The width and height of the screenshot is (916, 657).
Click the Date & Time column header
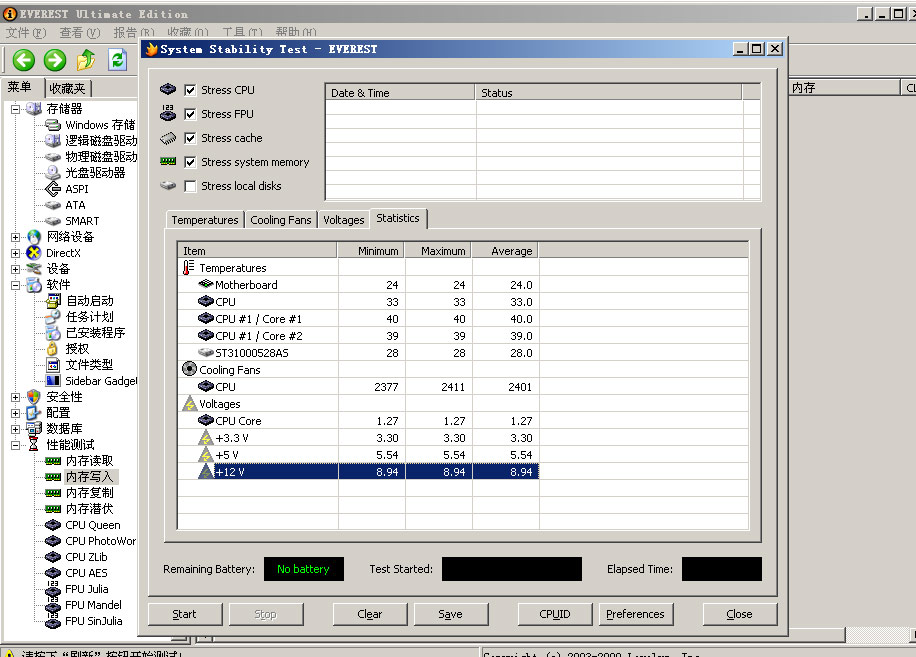[x=400, y=92]
